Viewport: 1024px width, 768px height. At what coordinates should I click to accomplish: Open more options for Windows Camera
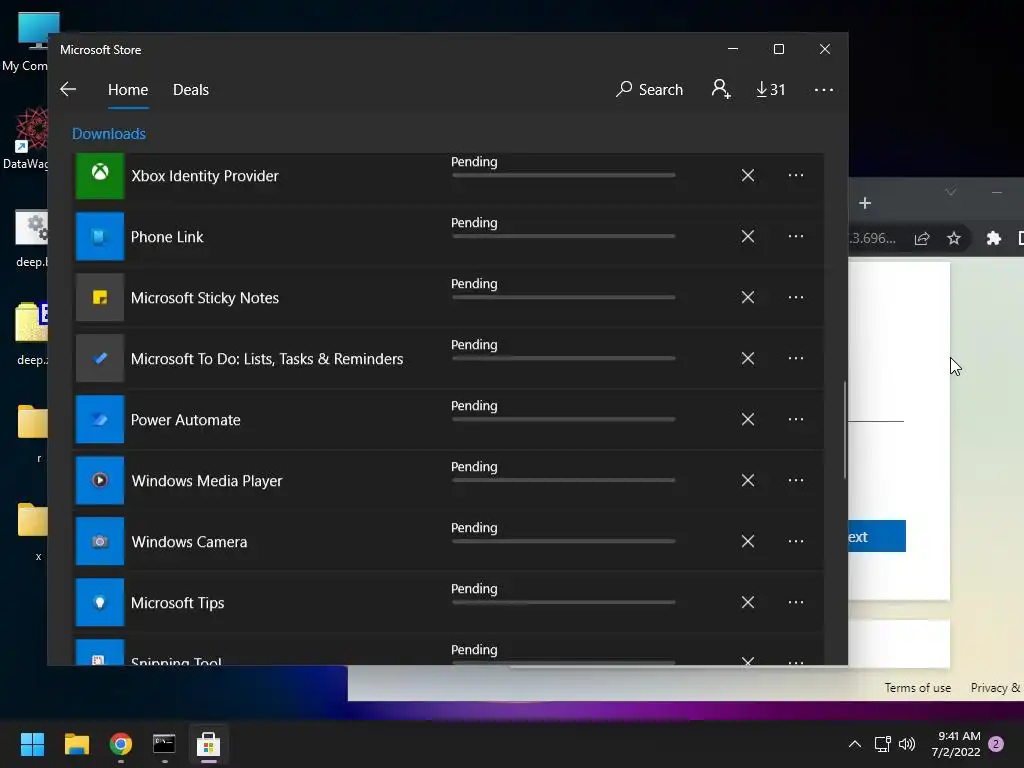[795, 541]
